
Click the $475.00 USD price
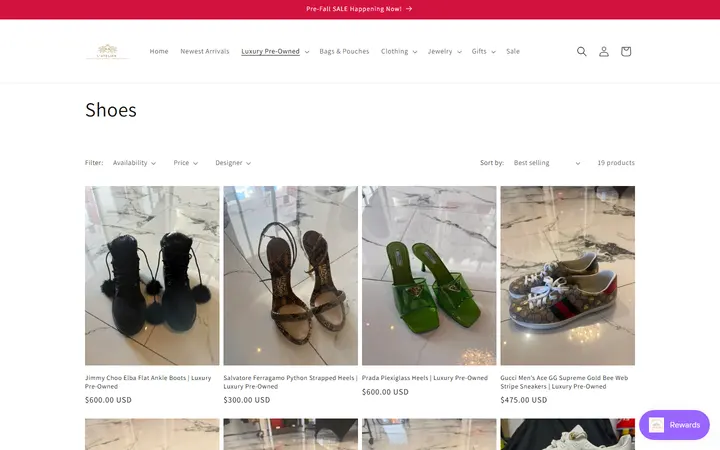(x=523, y=400)
